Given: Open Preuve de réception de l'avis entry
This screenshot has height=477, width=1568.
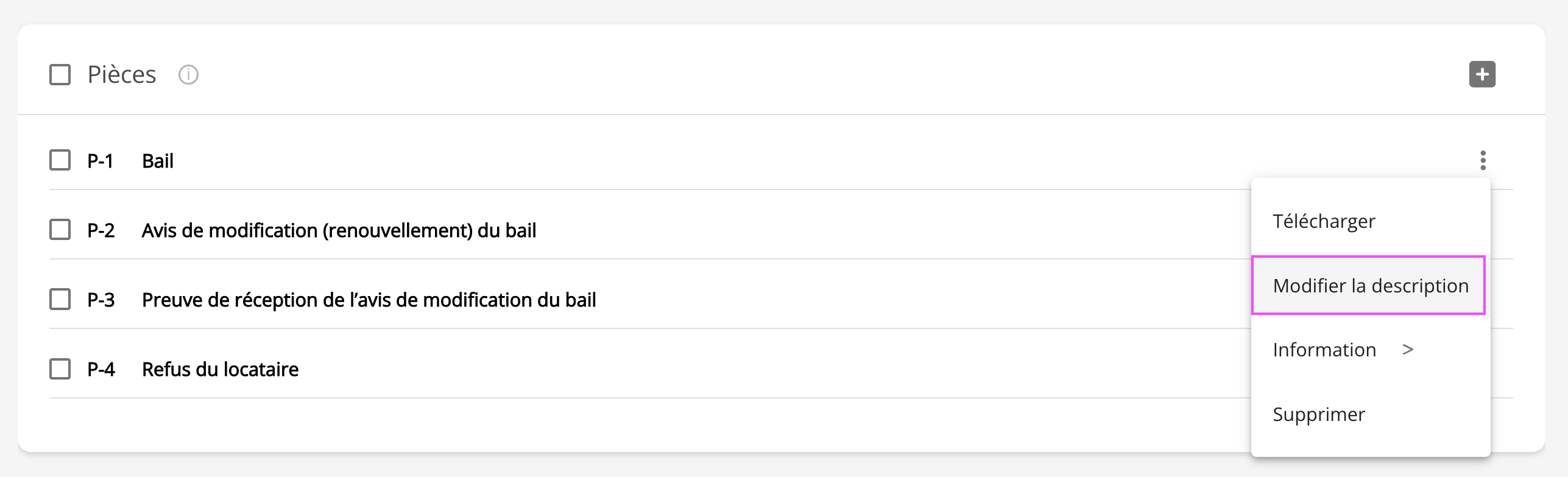Looking at the screenshot, I should [x=369, y=300].
